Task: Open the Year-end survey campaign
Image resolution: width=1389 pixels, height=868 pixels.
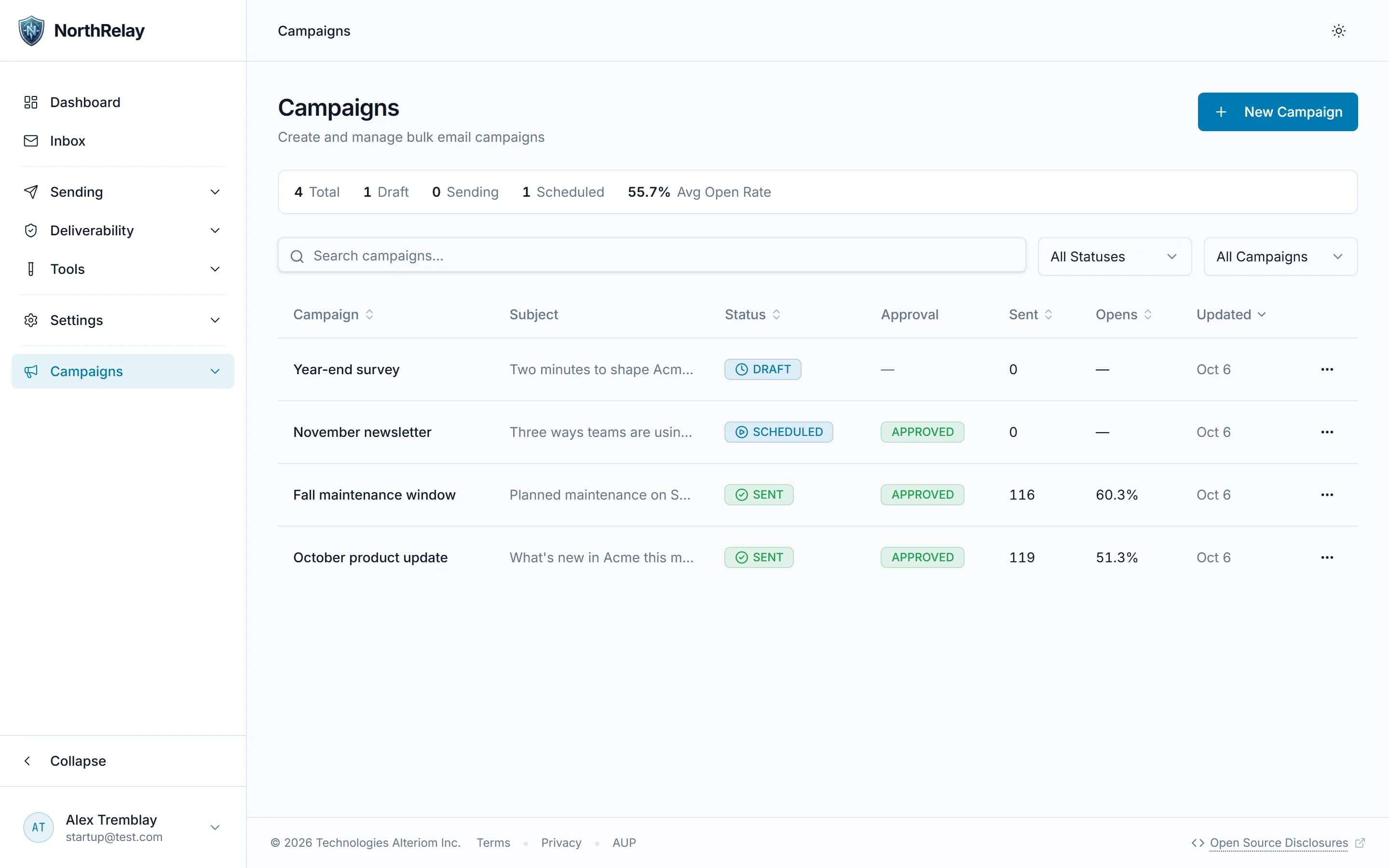Action: click(x=346, y=369)
